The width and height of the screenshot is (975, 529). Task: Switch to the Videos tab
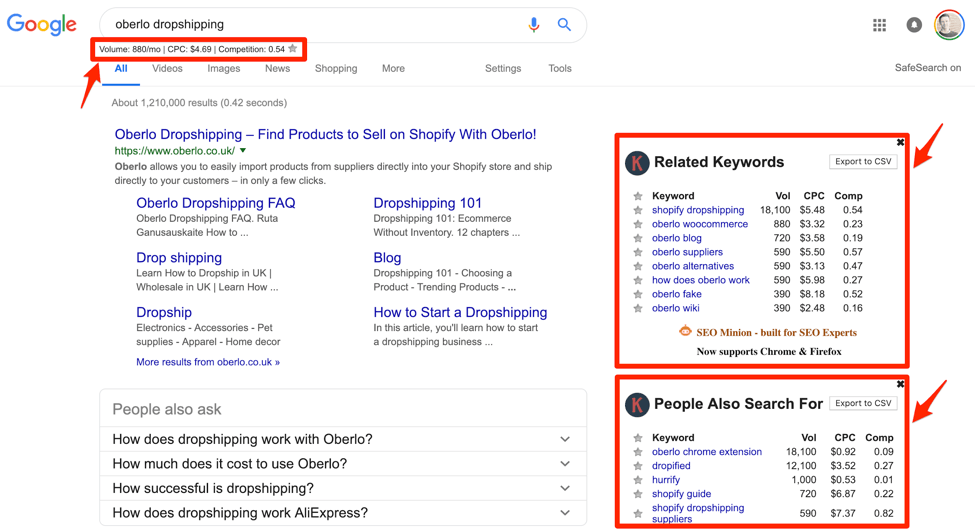click(167, 69)
